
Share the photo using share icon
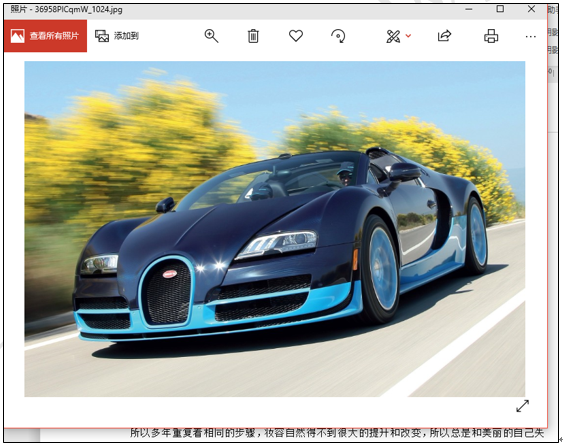(444, 36)
